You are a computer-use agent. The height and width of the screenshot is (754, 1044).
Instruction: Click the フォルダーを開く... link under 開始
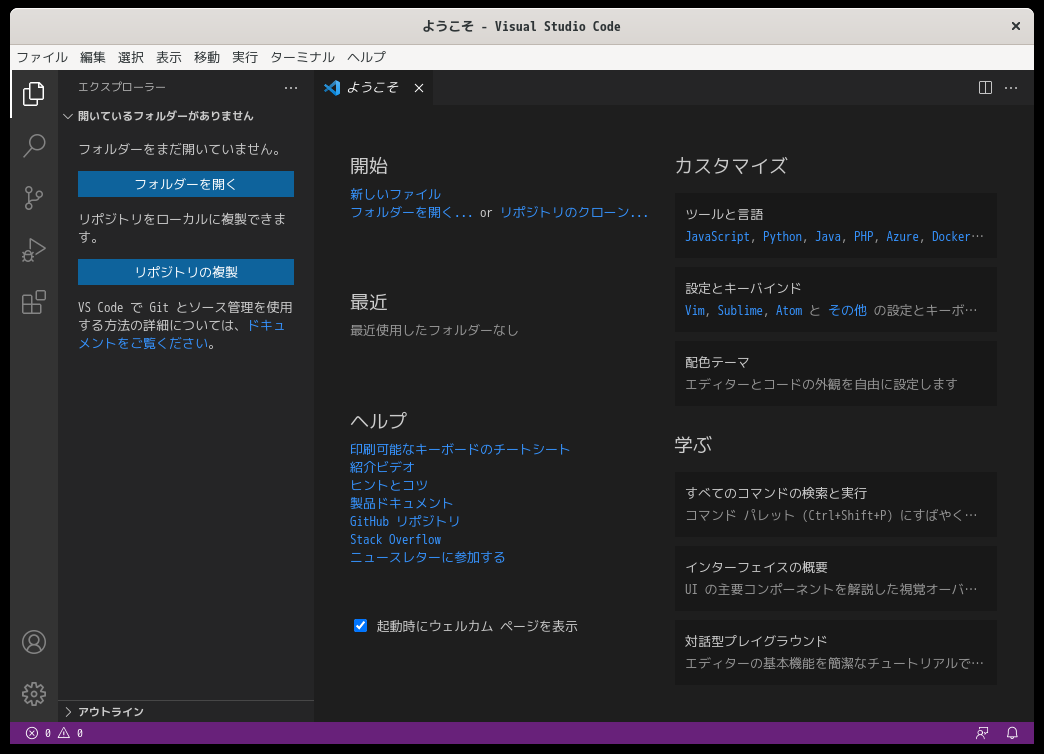(411, 212)
